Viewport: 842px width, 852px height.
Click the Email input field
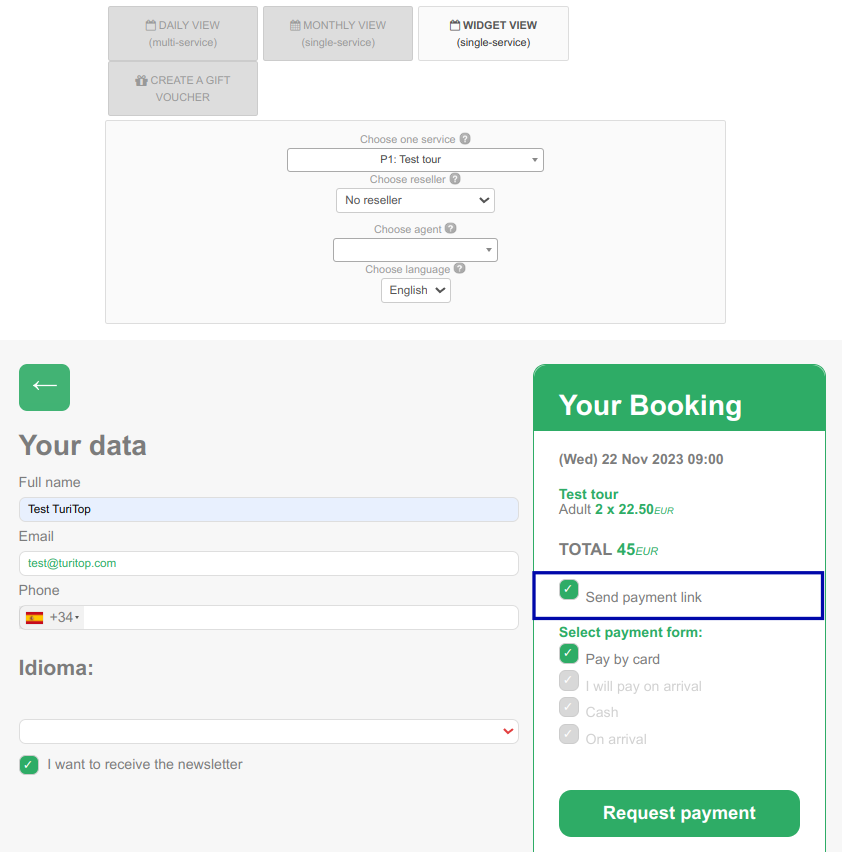269,563
